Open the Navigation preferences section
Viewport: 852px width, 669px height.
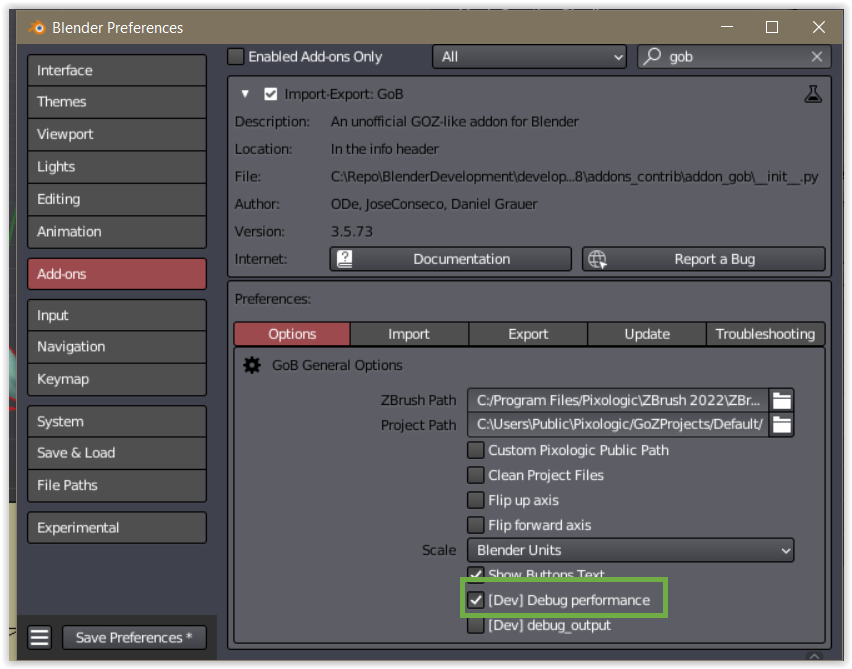coord(117,347)
